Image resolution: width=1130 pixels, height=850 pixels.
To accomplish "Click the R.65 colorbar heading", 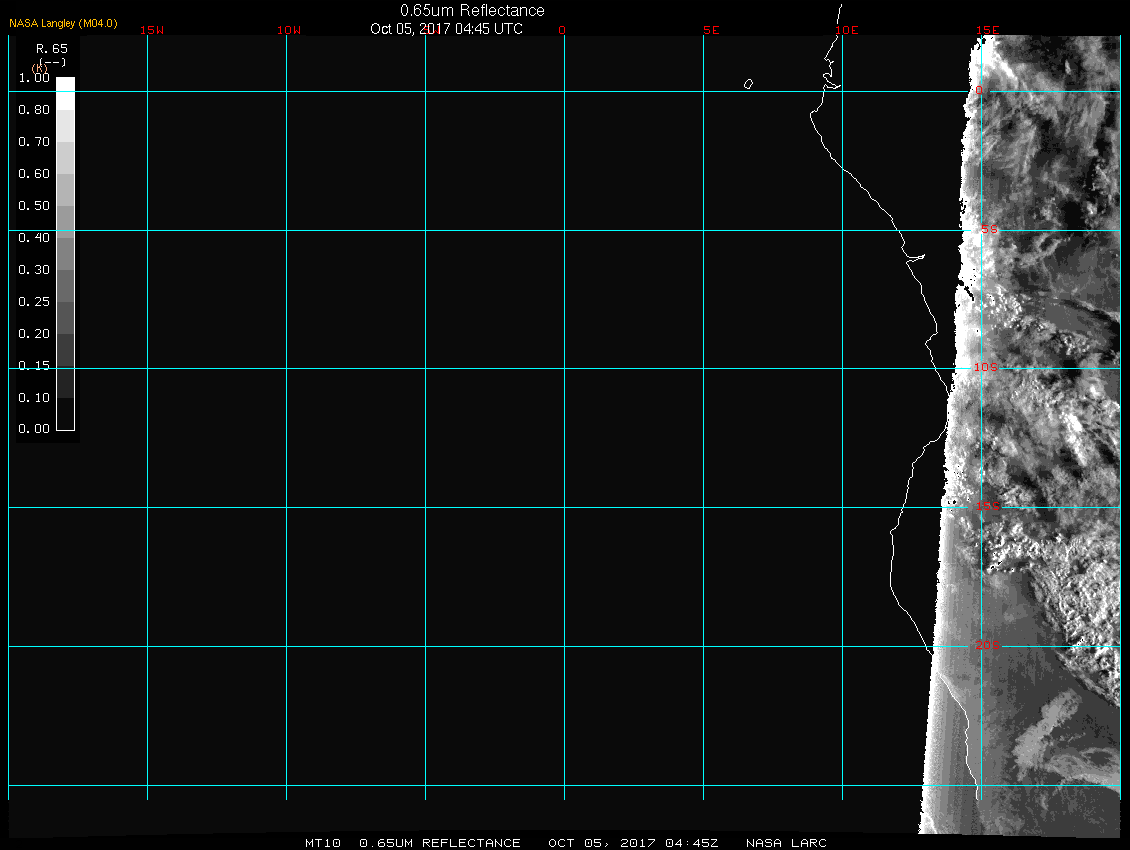I will coord(50,48).
